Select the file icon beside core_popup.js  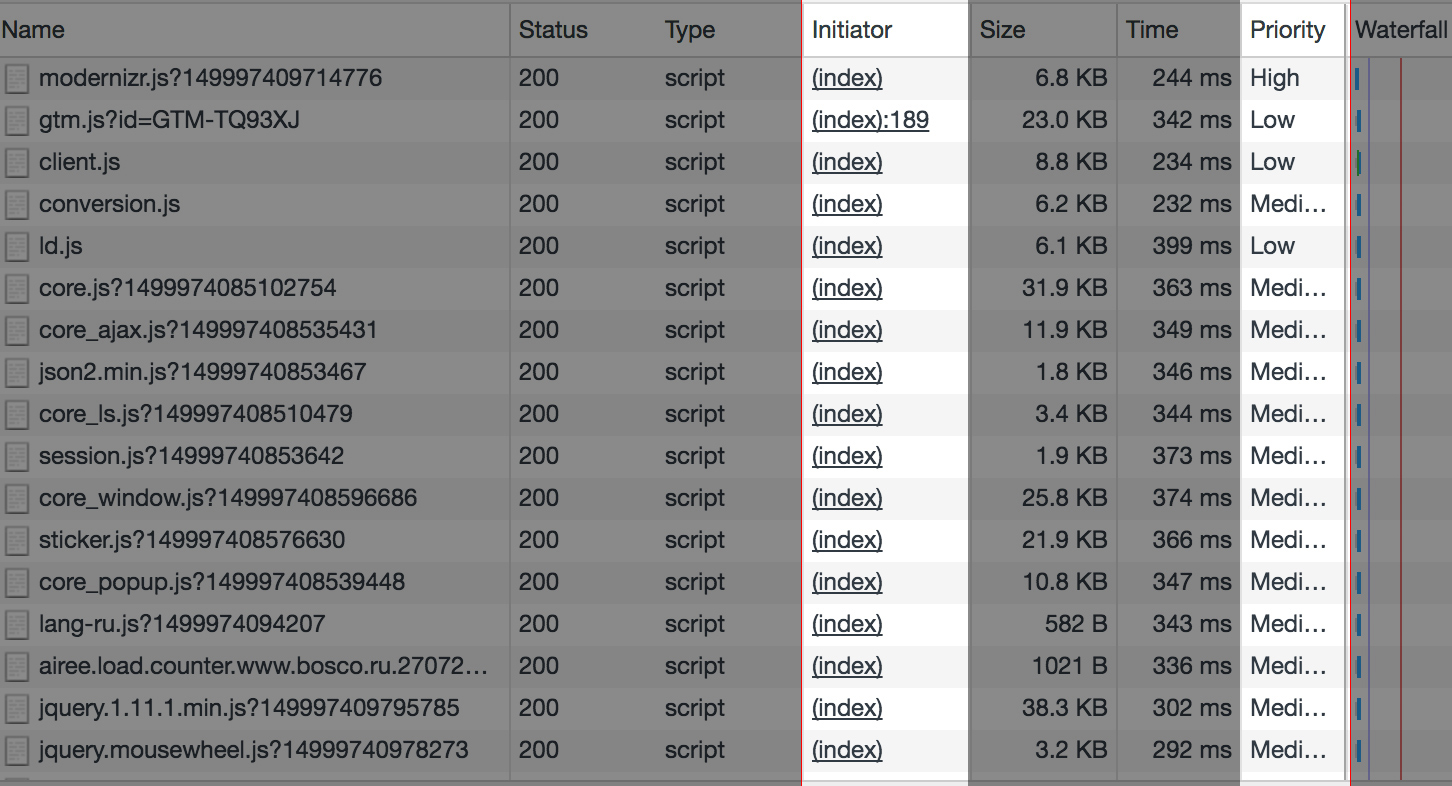[x=16, y=582]
